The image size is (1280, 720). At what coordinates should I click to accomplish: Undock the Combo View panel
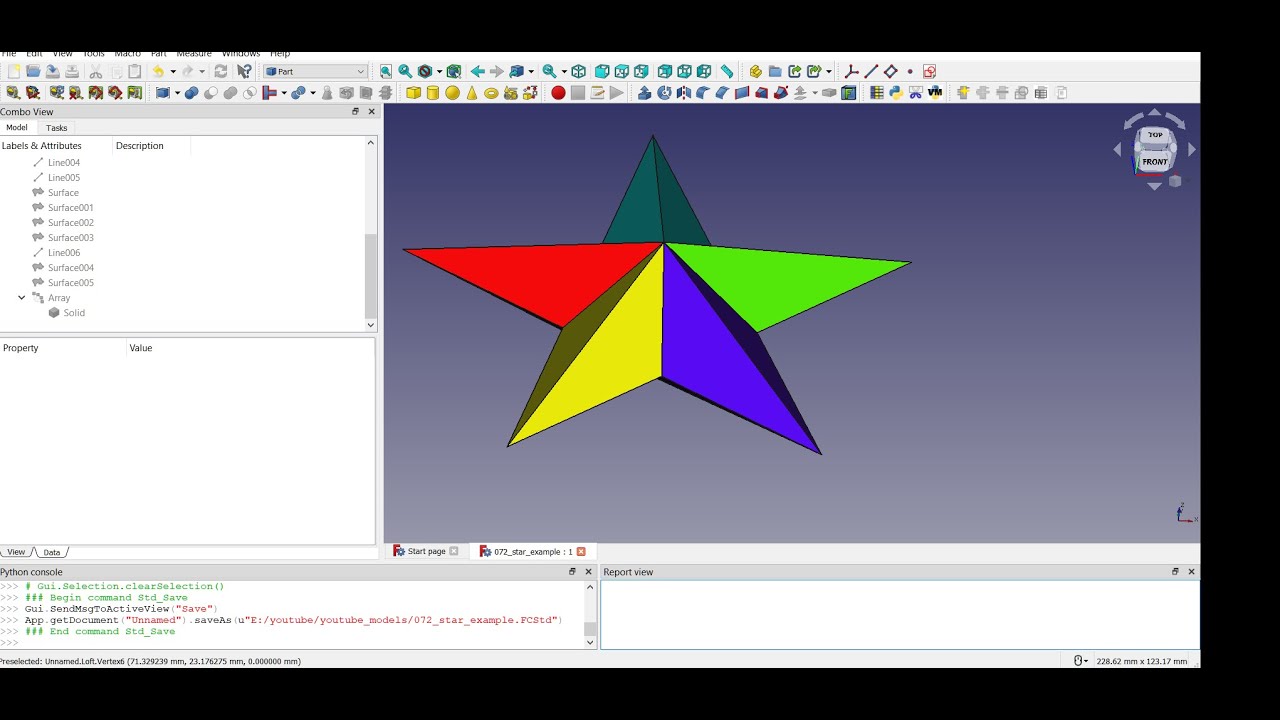[x=355, y=112]
